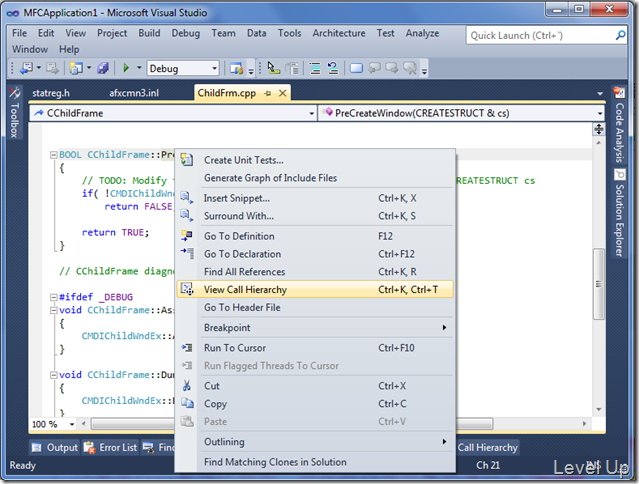Click the Previous Bookmark toolbar icon
This screenshot has height=484, width=639.
coord(374,68)
